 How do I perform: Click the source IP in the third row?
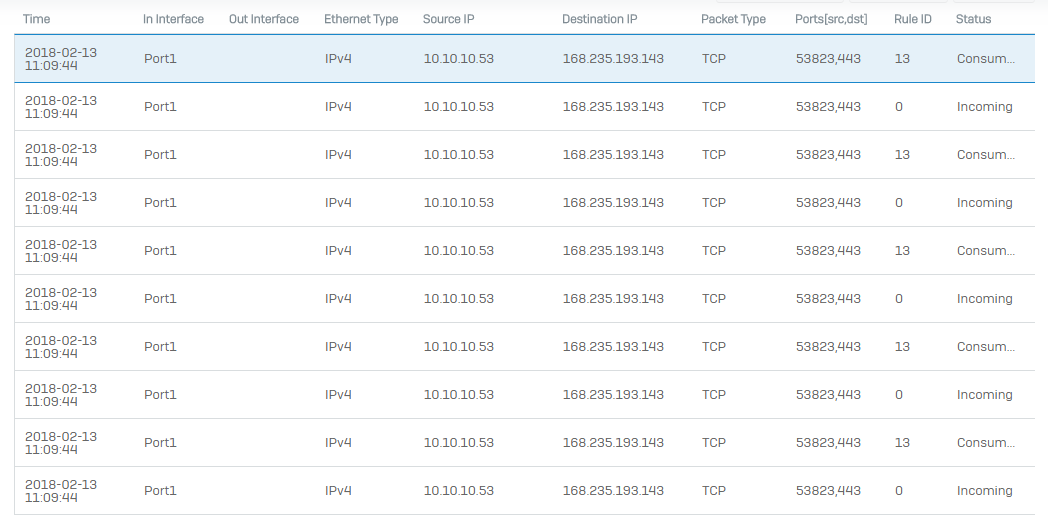(x=458, y=155)
